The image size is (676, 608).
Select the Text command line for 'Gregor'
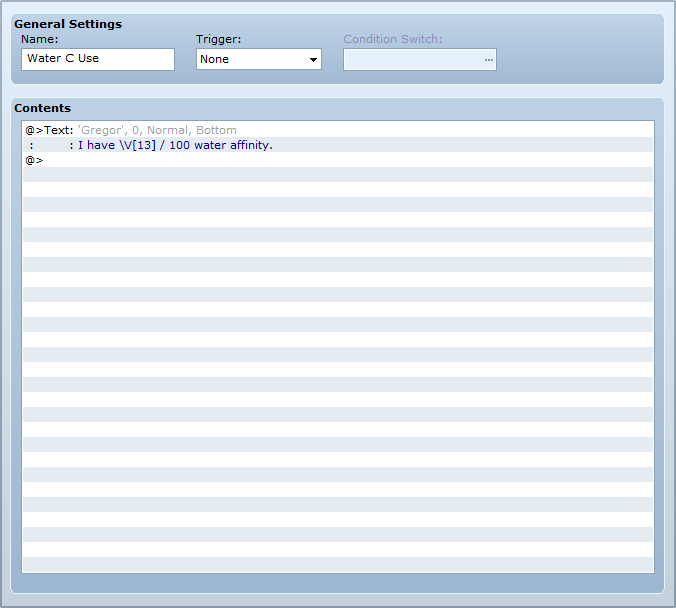pos(338,130)
